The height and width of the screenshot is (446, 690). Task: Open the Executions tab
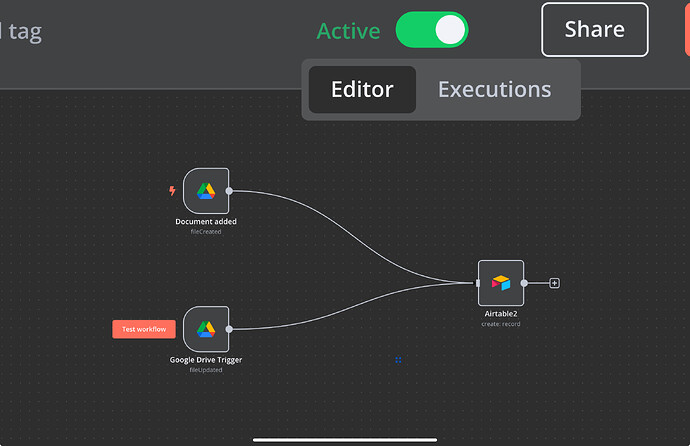(494, 90)
